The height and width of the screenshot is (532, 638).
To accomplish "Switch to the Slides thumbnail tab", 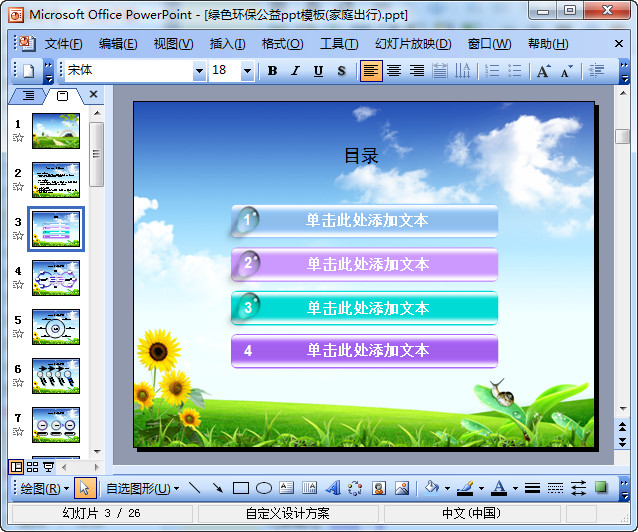I will (62, 96).
